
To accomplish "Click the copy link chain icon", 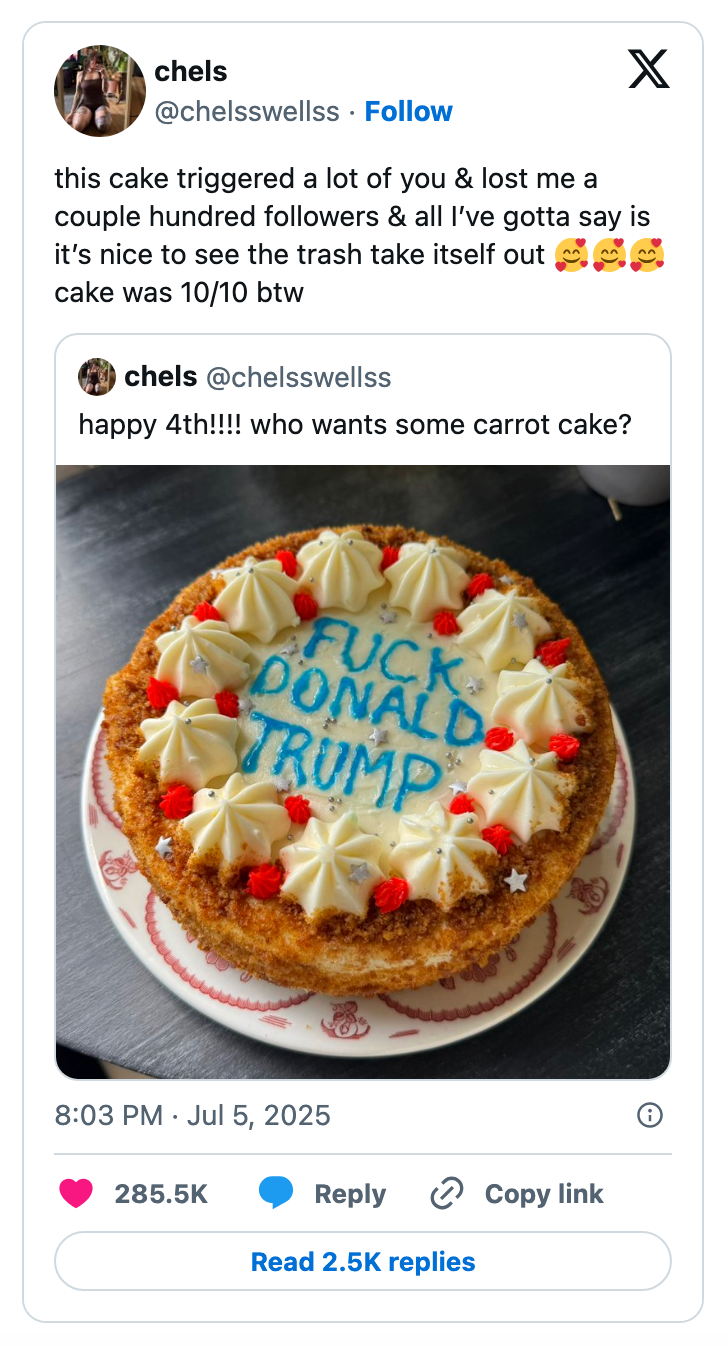I will (446, 1193).
